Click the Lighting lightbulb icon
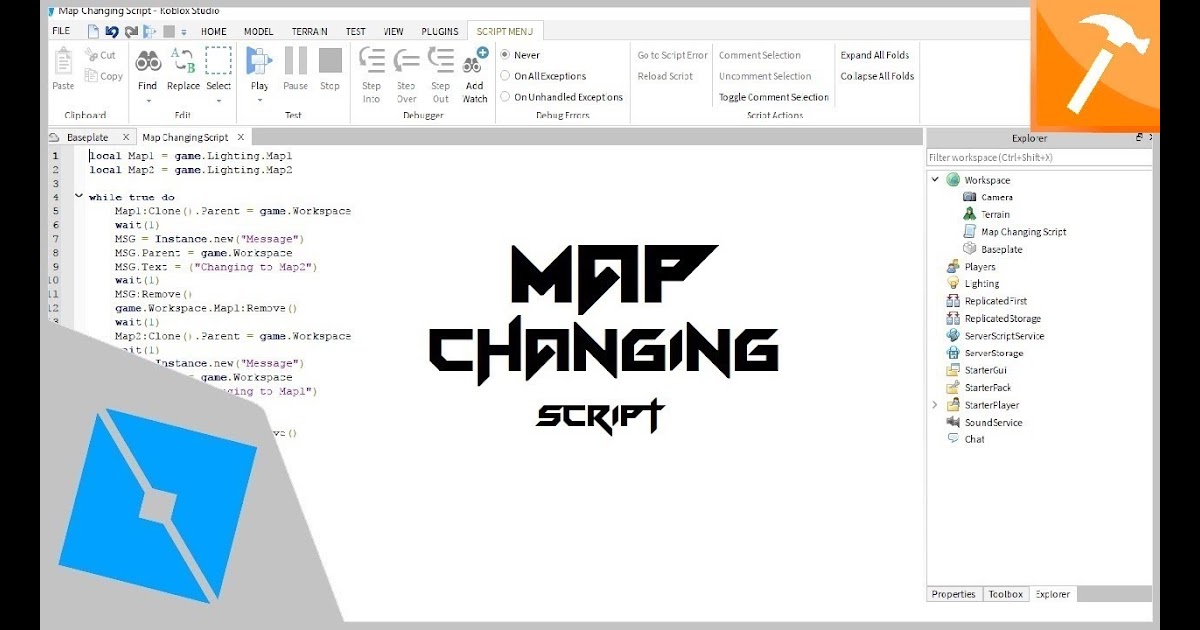 coord(953,284)
